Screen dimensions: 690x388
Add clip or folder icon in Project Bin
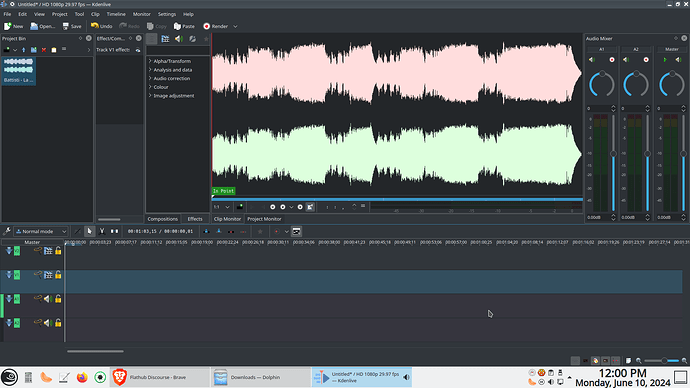7,50
